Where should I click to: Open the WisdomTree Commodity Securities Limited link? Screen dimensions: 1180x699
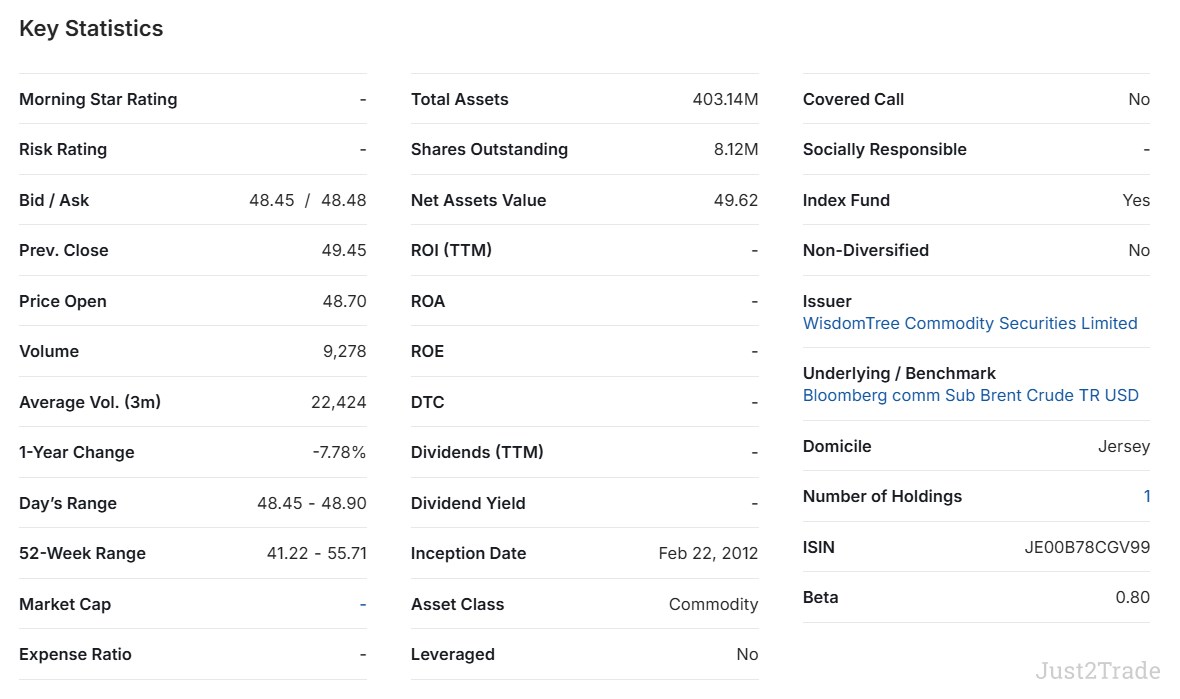(x=969, y=323)
